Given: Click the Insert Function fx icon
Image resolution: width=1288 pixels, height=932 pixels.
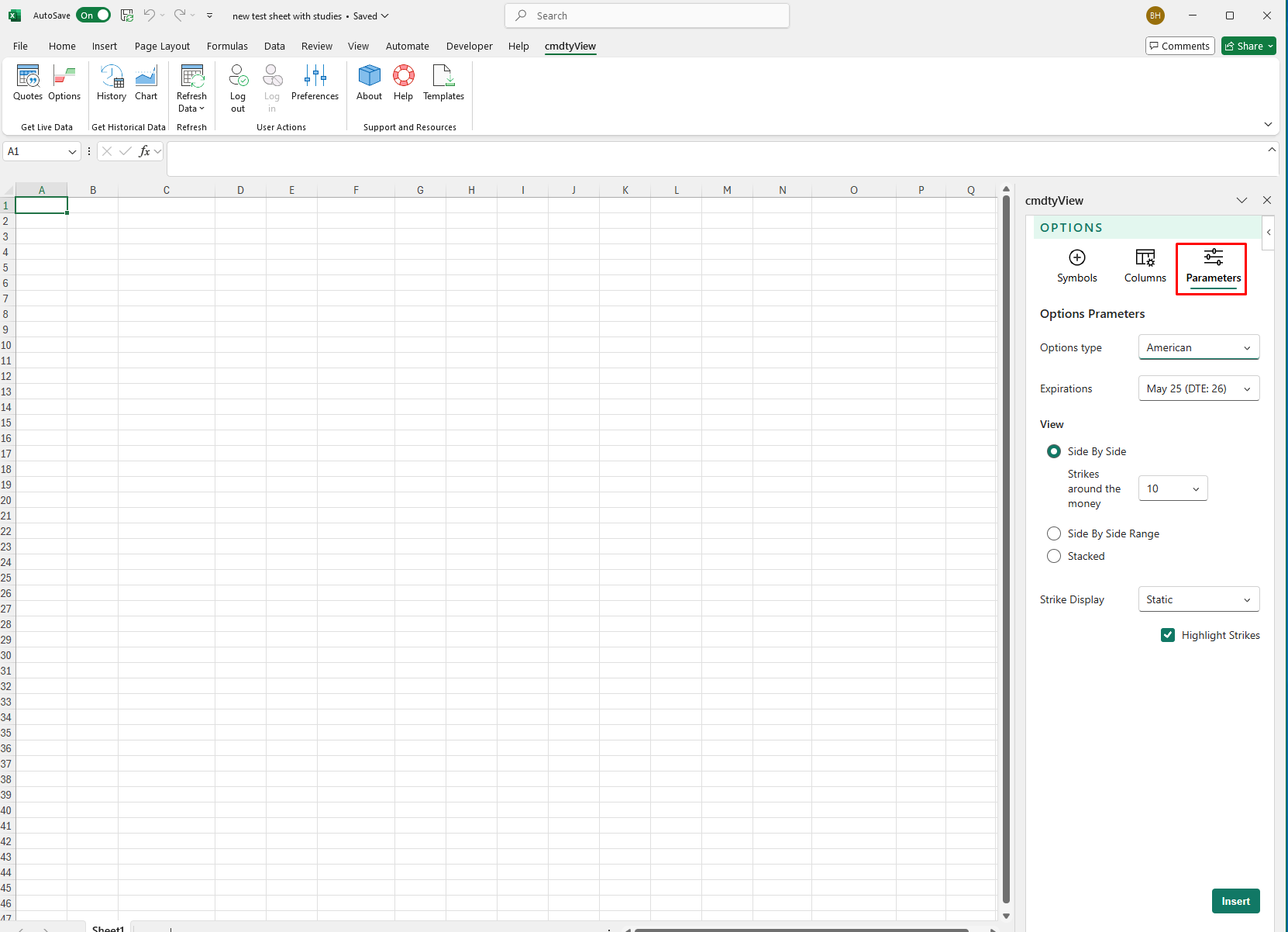Looking at the screenshot, I should tap(144, 151).
